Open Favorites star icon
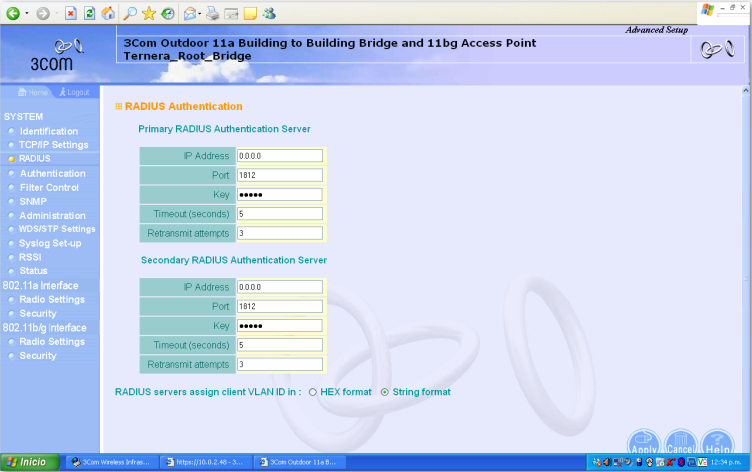Screen dimensions: 752x472 (149, 13)
